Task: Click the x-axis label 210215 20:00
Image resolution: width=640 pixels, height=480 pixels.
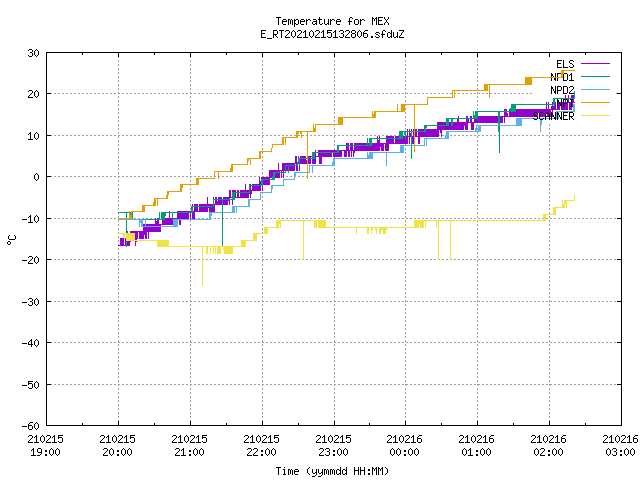Action: tap(118, 446)
